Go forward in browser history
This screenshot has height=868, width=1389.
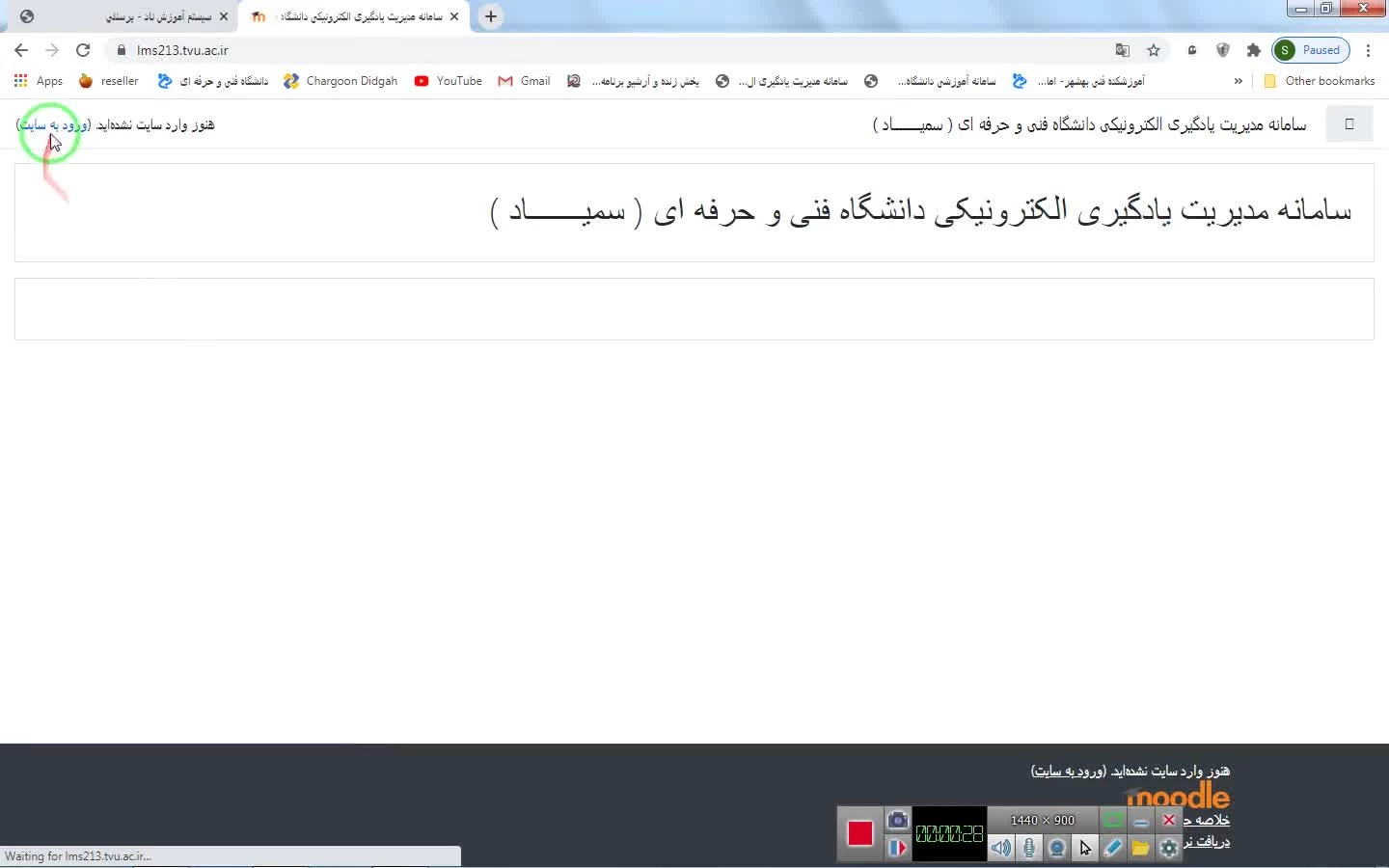point(52,50)
